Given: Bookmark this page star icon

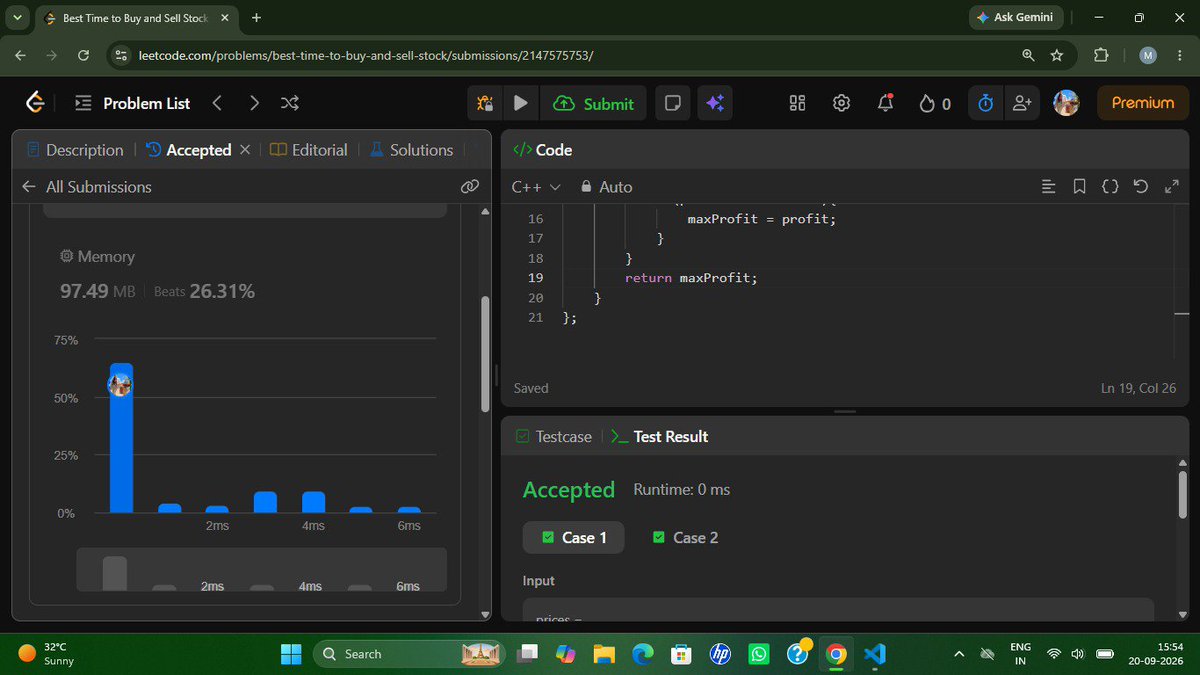Looking at the screenshot, I should pyautogui.click(x=1057, y=55).
